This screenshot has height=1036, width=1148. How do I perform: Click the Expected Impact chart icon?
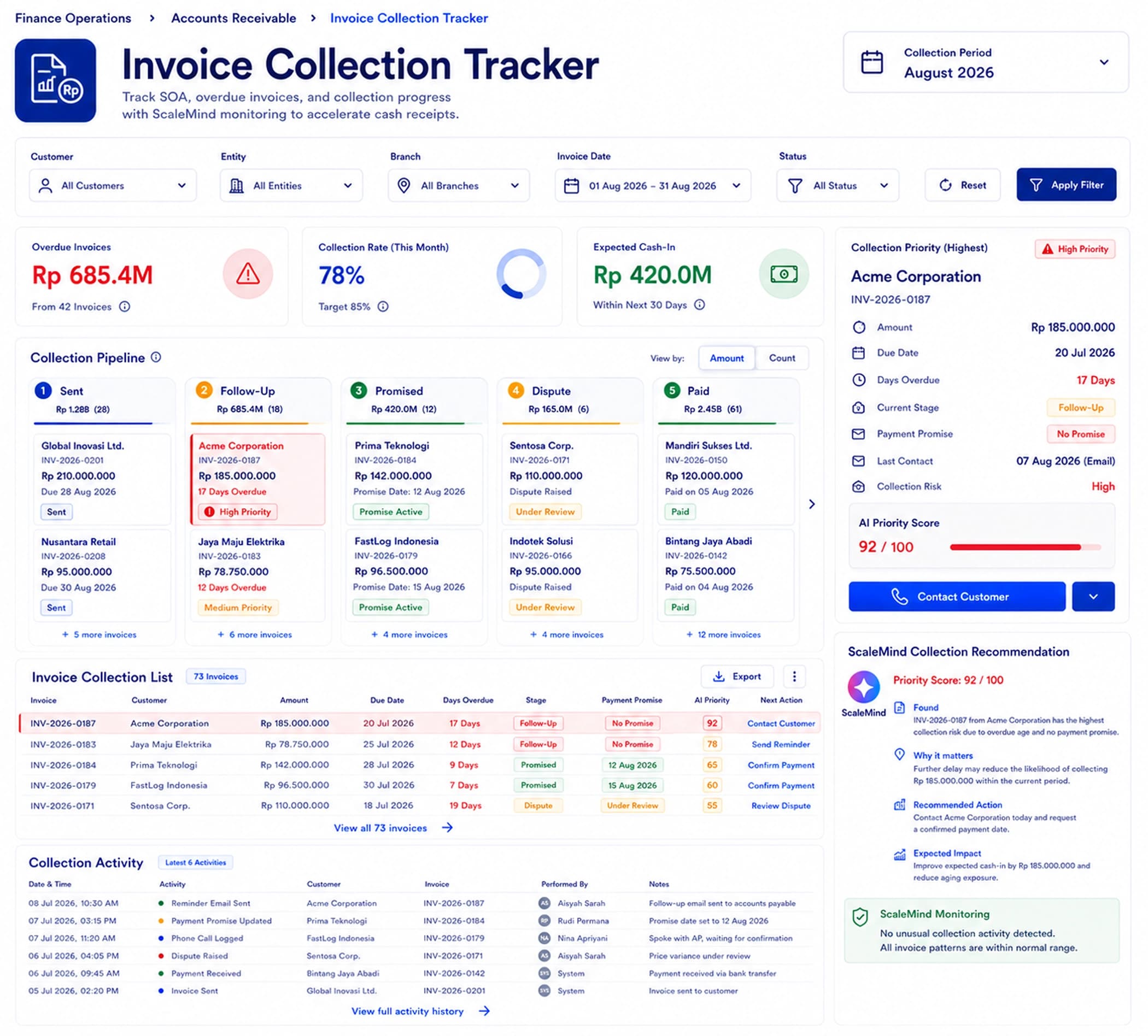click(x=900, y=854)
